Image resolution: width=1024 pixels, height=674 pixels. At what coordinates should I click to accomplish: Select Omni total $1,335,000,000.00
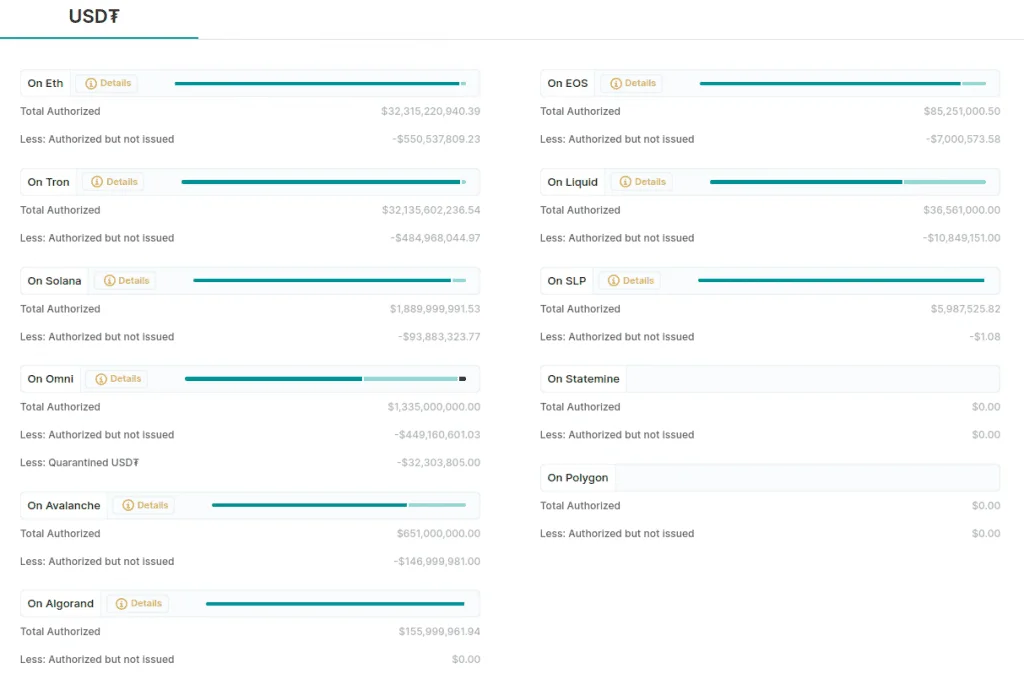click(x=434, y=406)
